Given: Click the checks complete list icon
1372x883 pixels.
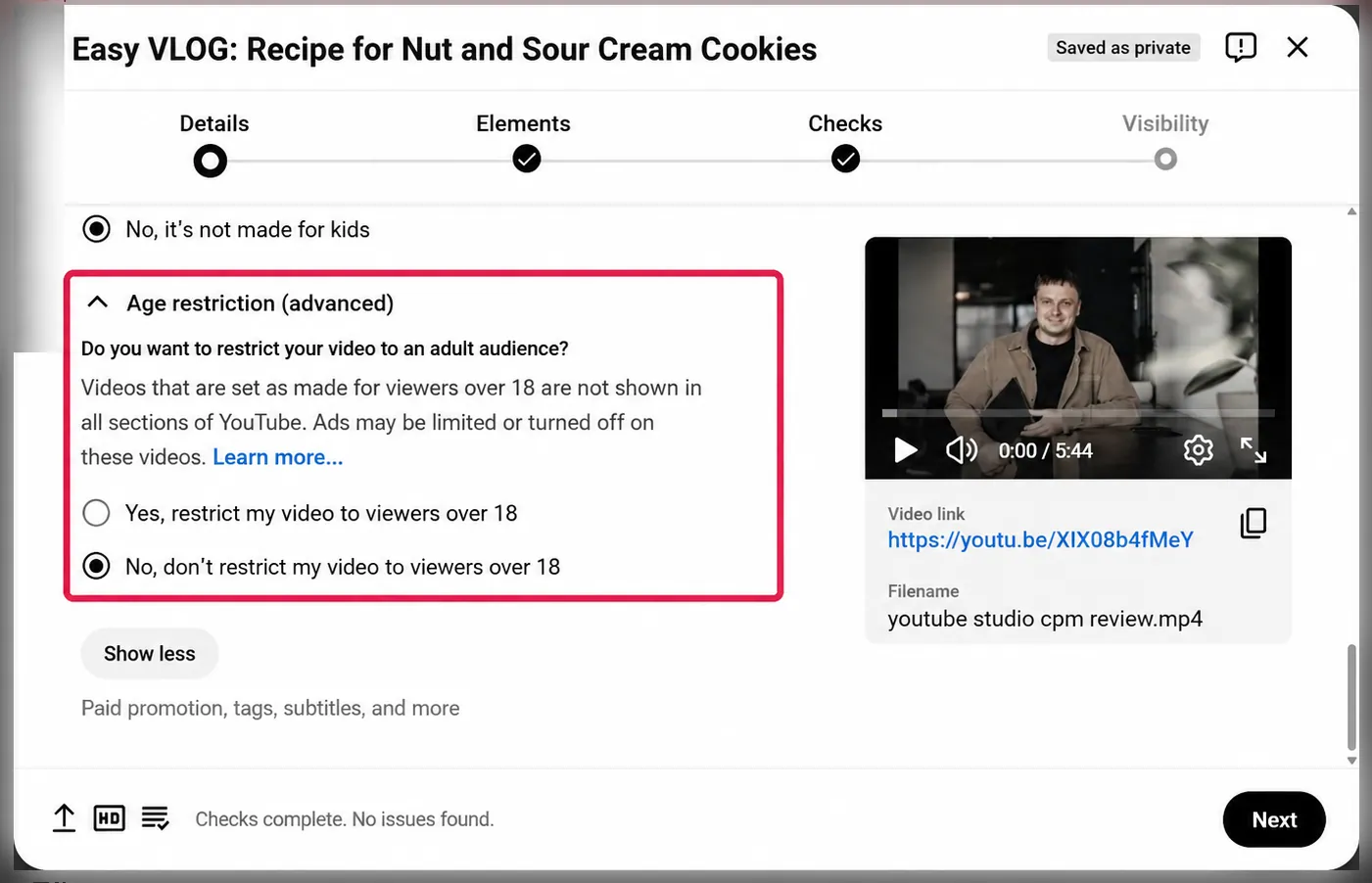Looking at the screenshot, I should 155,818.
